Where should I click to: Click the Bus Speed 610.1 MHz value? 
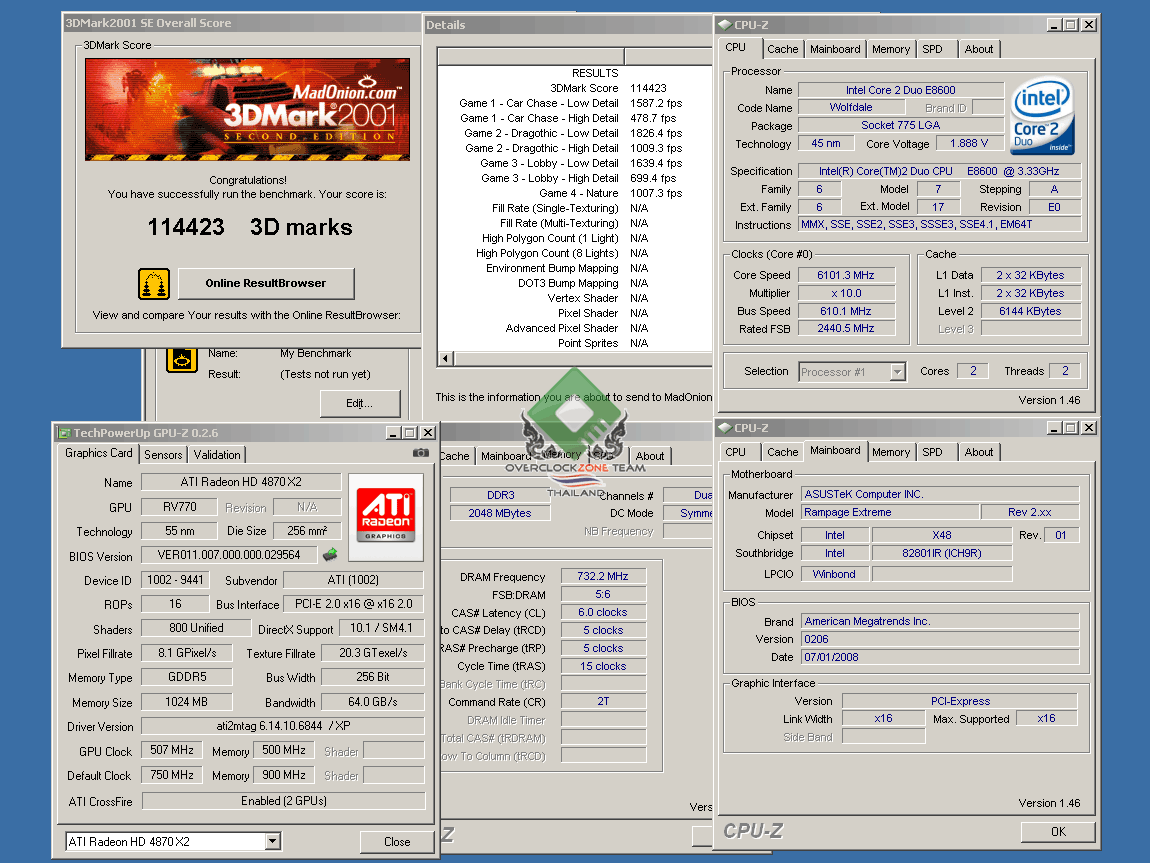[846, 311]
